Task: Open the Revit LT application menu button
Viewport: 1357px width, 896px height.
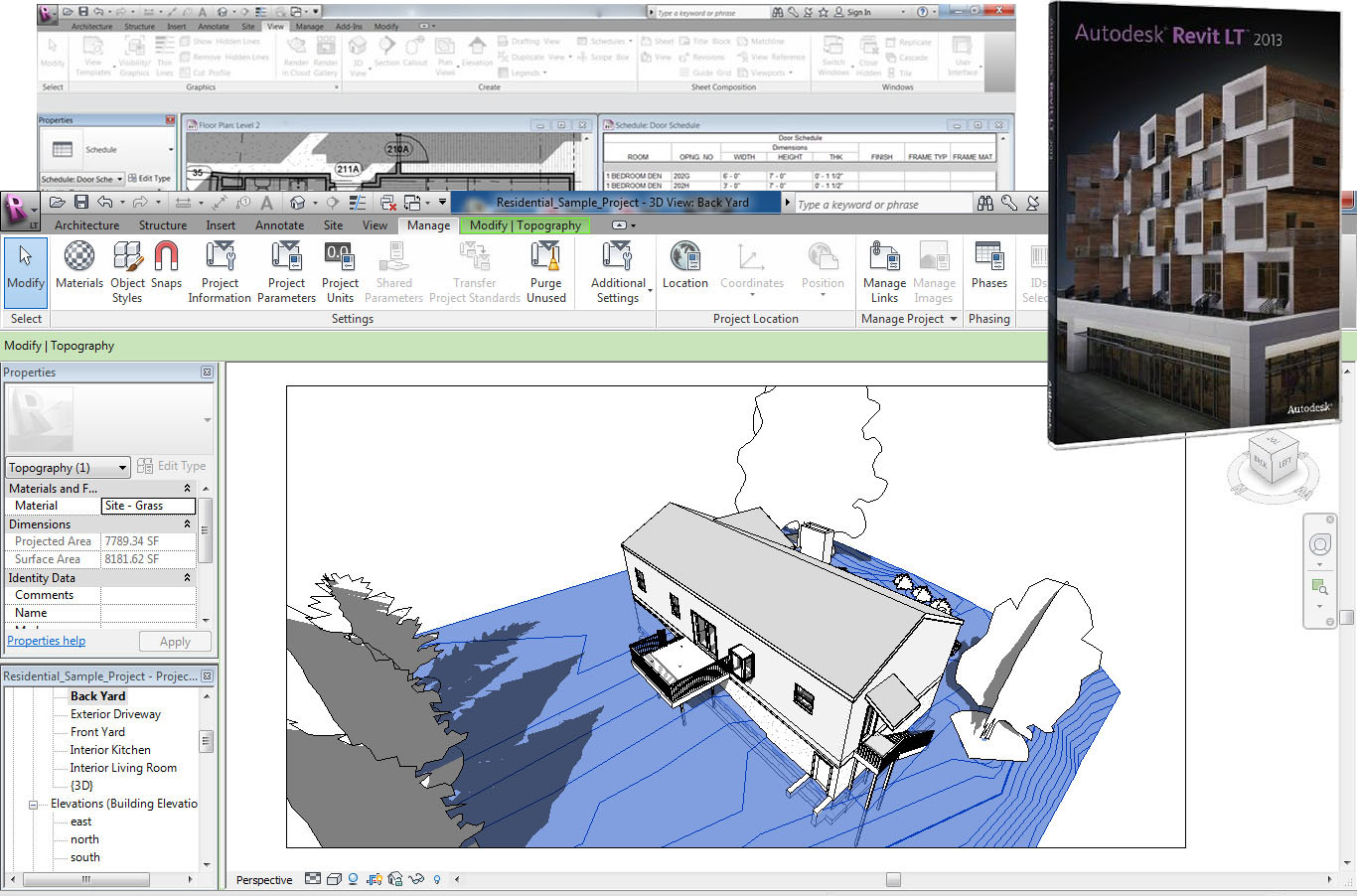Action: point(18,210)
